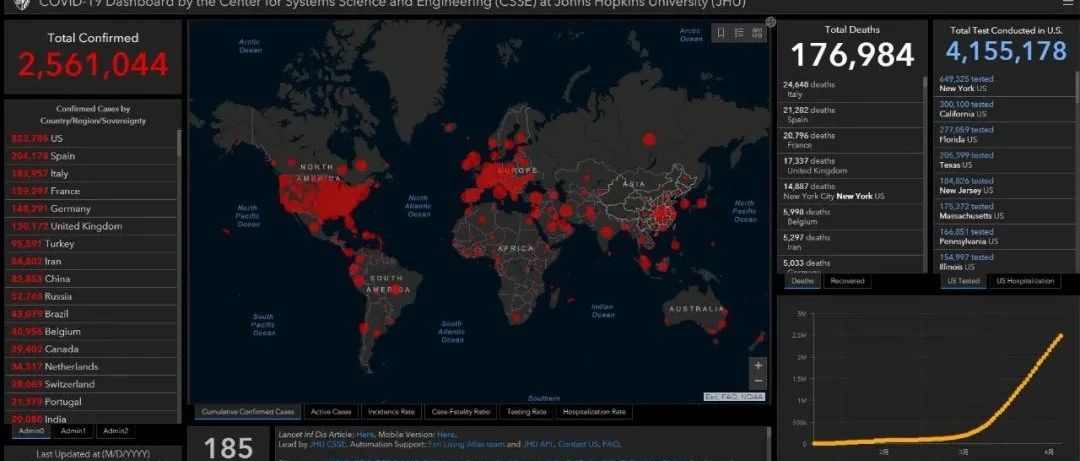Image resolution: width=1080 pixels, height=461 pixels.
Task: Select US in confirmed cases list
Action: pos(91,139)
